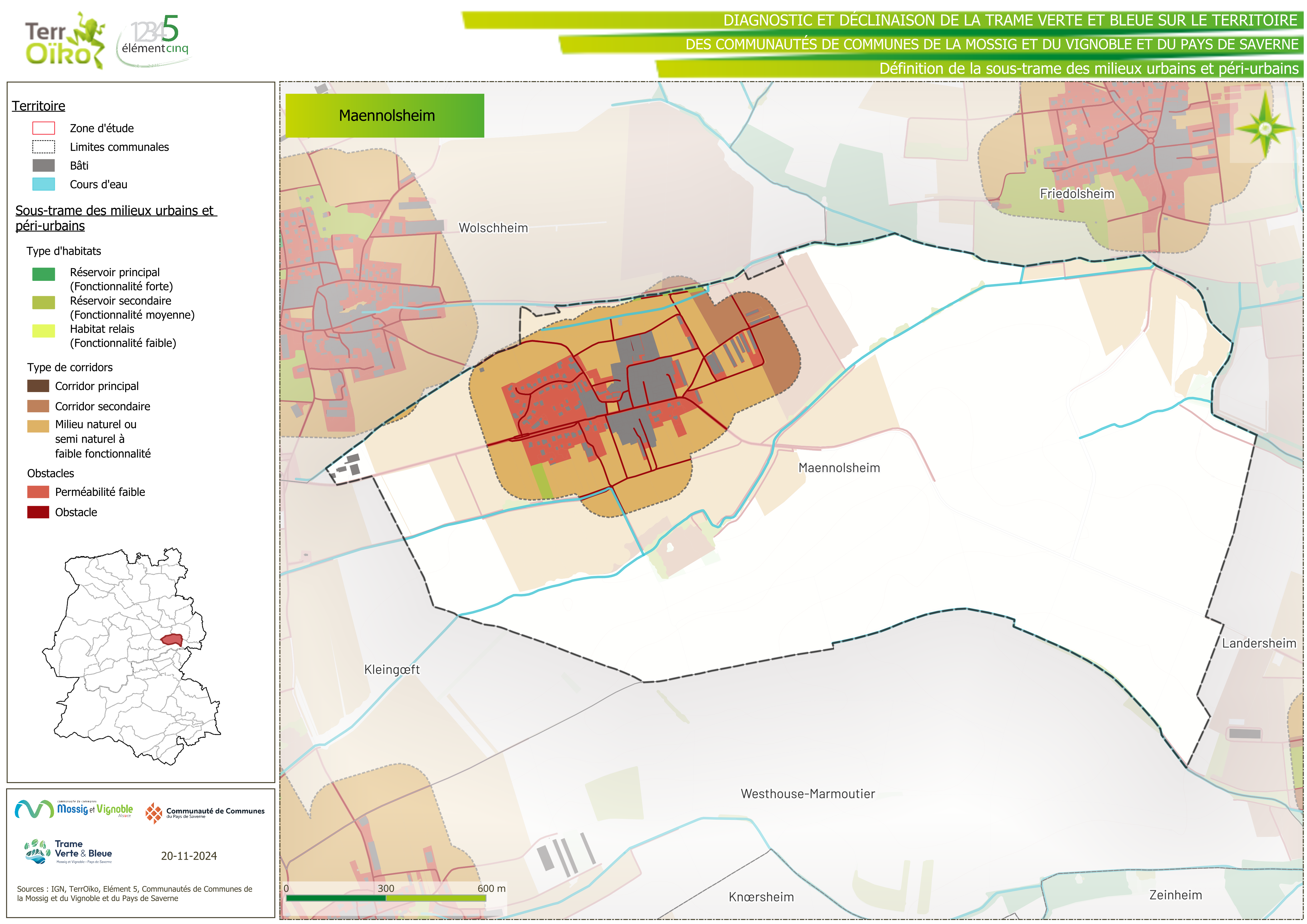Image resolution: width=1307 pixels, height=924 pixels.
Task: Click the Cours d'eau blue swatch
Action: tap(44, 184)
